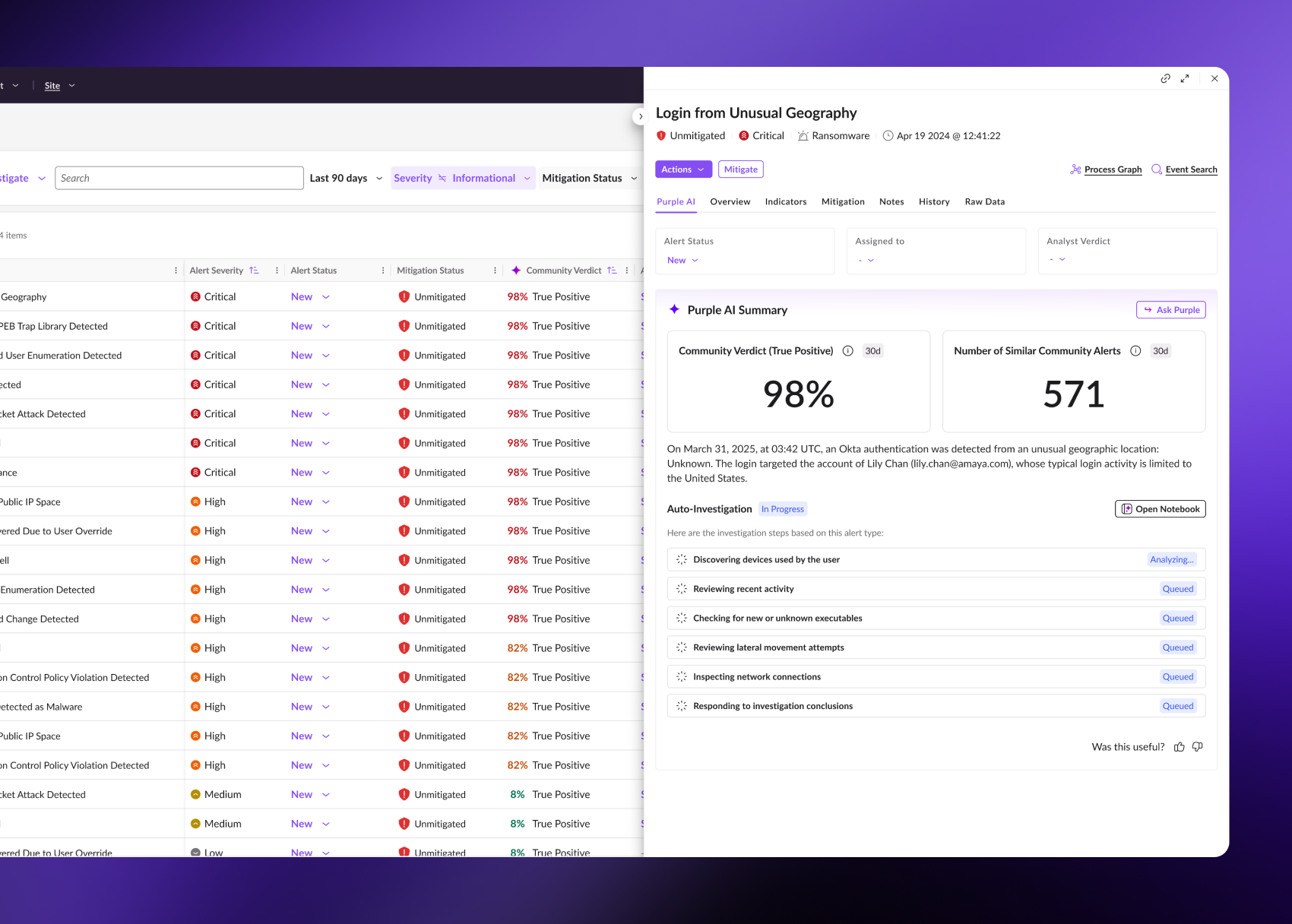
Task: Open the Last 90 days range dropdown
Action: (x=346, y=179)
